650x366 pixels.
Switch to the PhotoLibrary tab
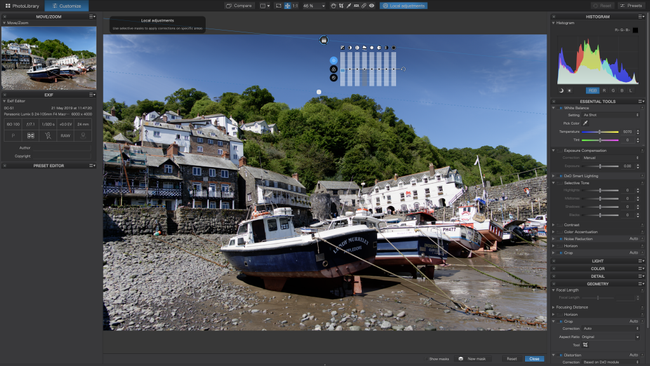coord(22,6)
